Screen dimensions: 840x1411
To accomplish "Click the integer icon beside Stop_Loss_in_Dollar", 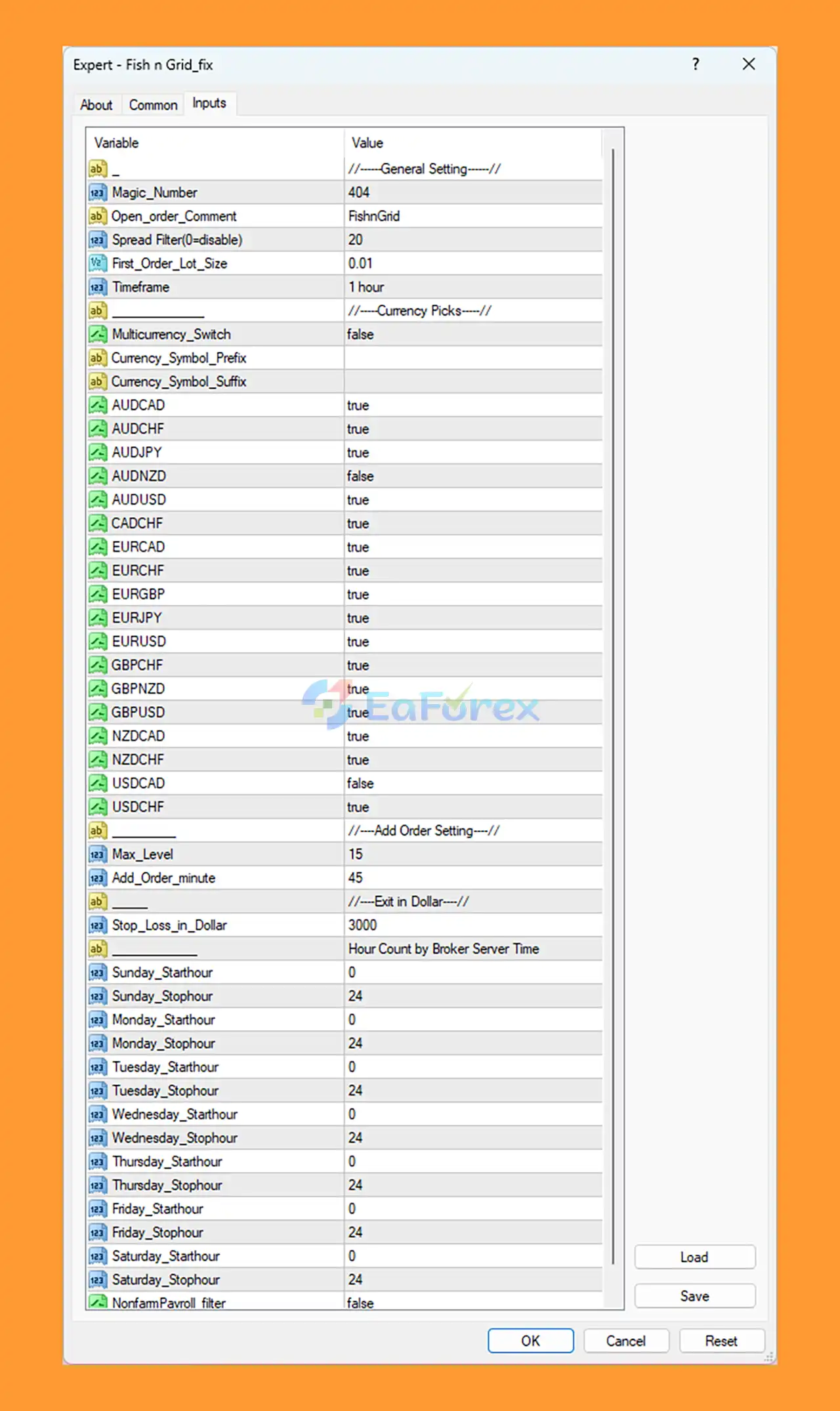I will point(97,925).
